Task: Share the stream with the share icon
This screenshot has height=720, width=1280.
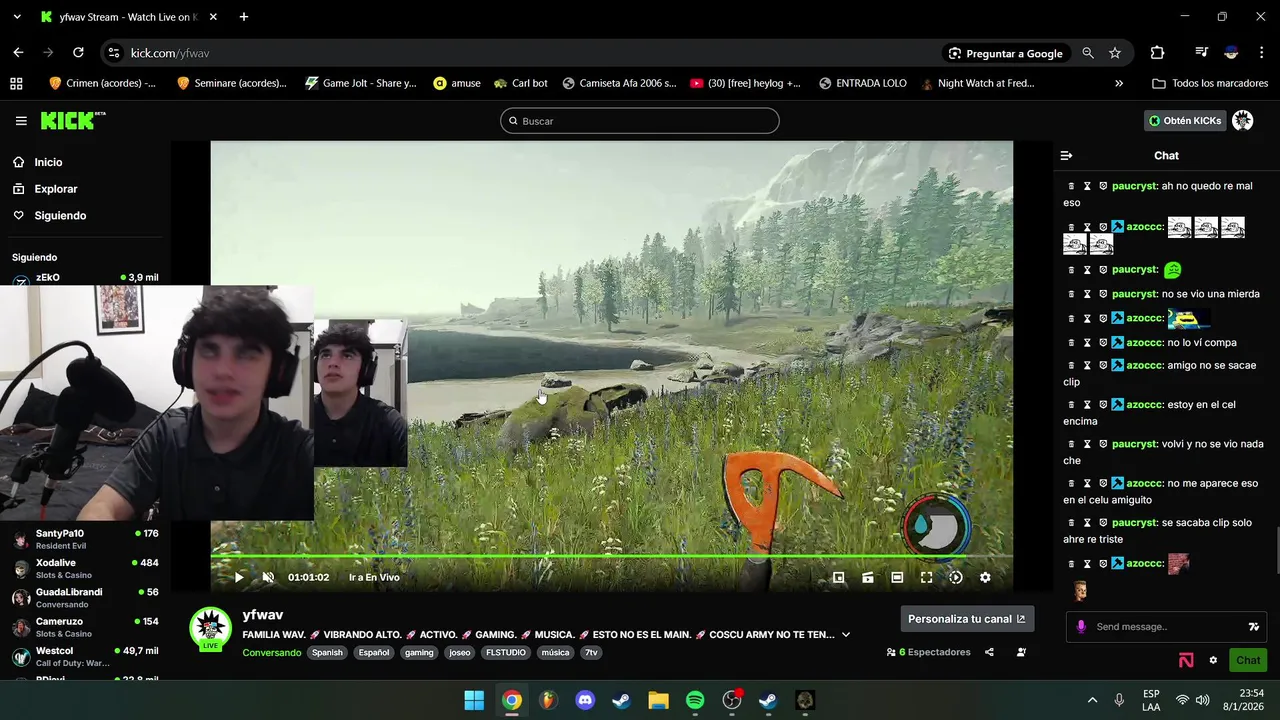Action: (x=989, y=652)
